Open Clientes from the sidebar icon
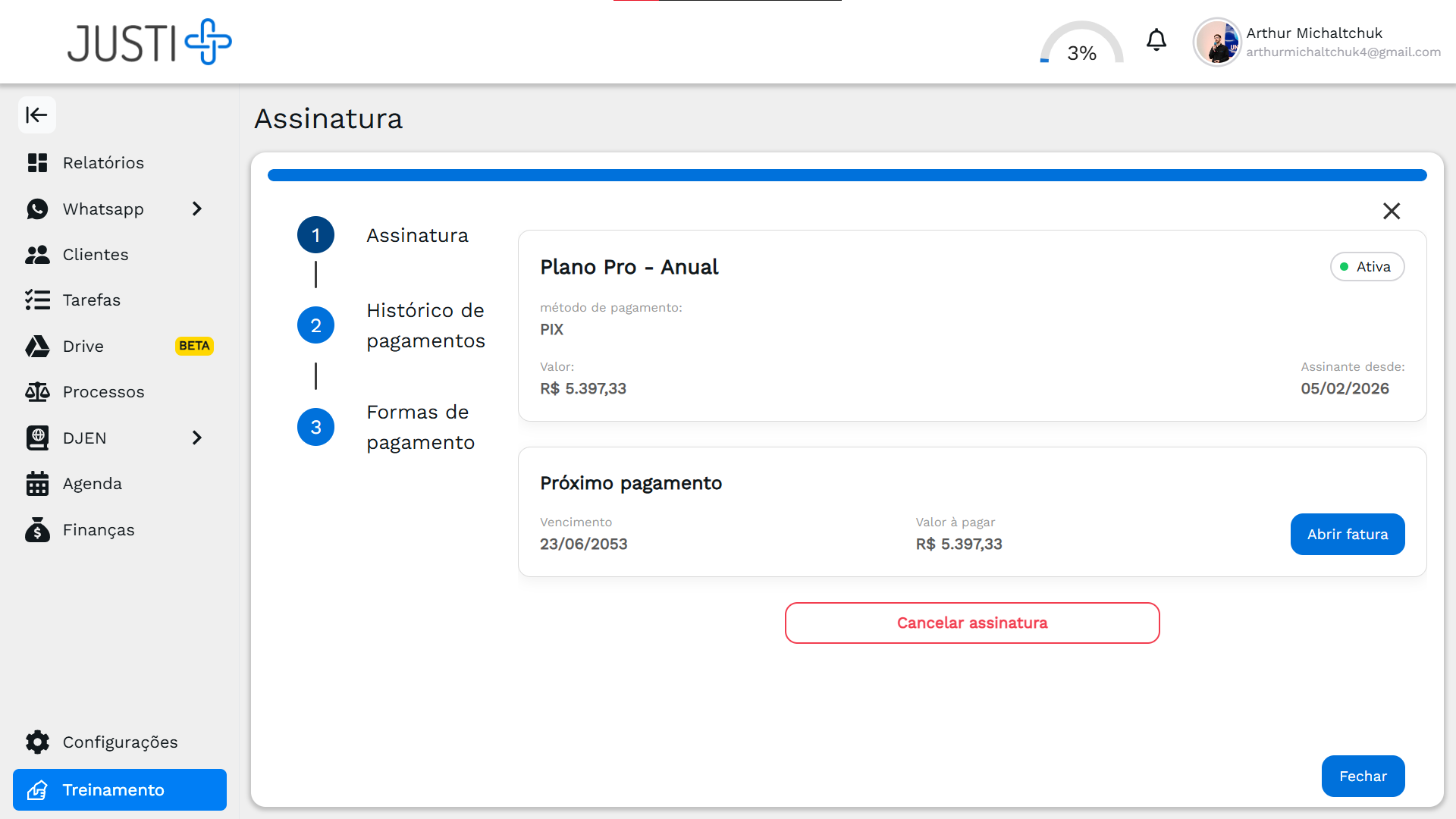The height and width of the screenshot is (819, 1456). 38,254
